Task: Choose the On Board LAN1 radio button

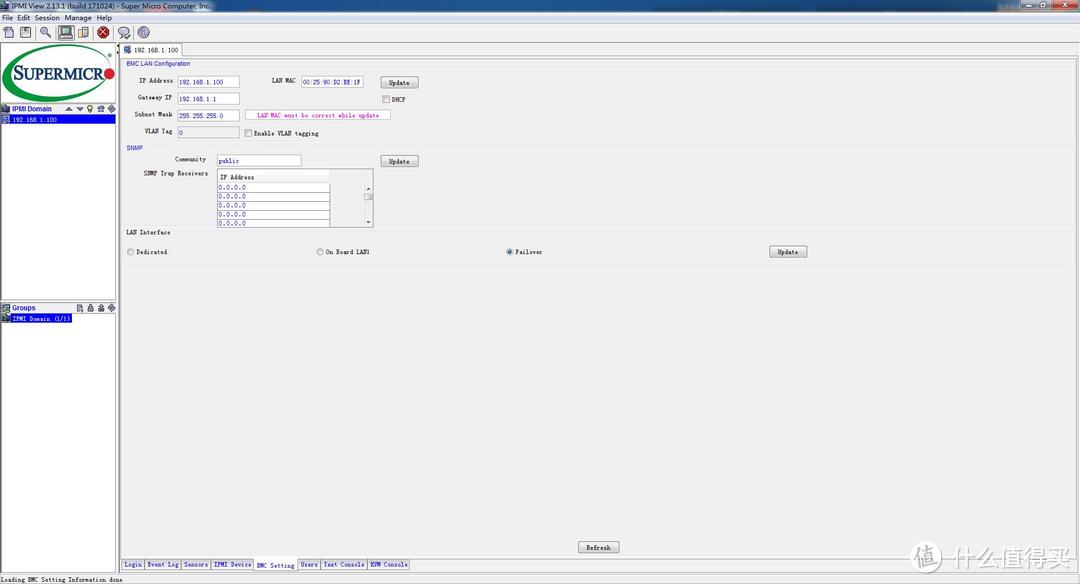Action: tap(320, 252)
